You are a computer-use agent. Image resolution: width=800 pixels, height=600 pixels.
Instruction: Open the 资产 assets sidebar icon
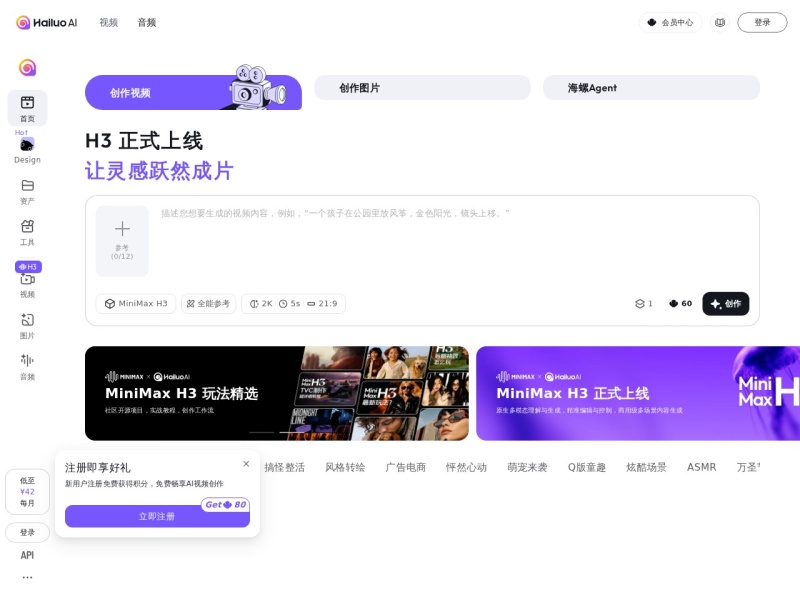click(28, 192)
